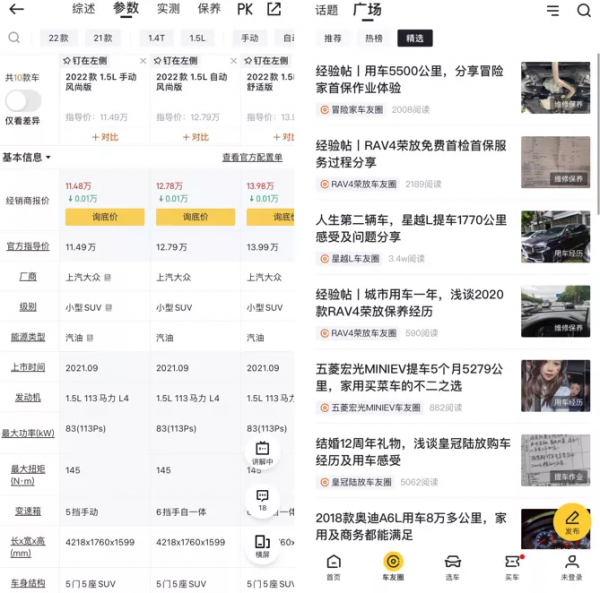Tap 询底价 under 11.48万
The height and width of the screenshot is (593, 600).
[x=105, y=217]
